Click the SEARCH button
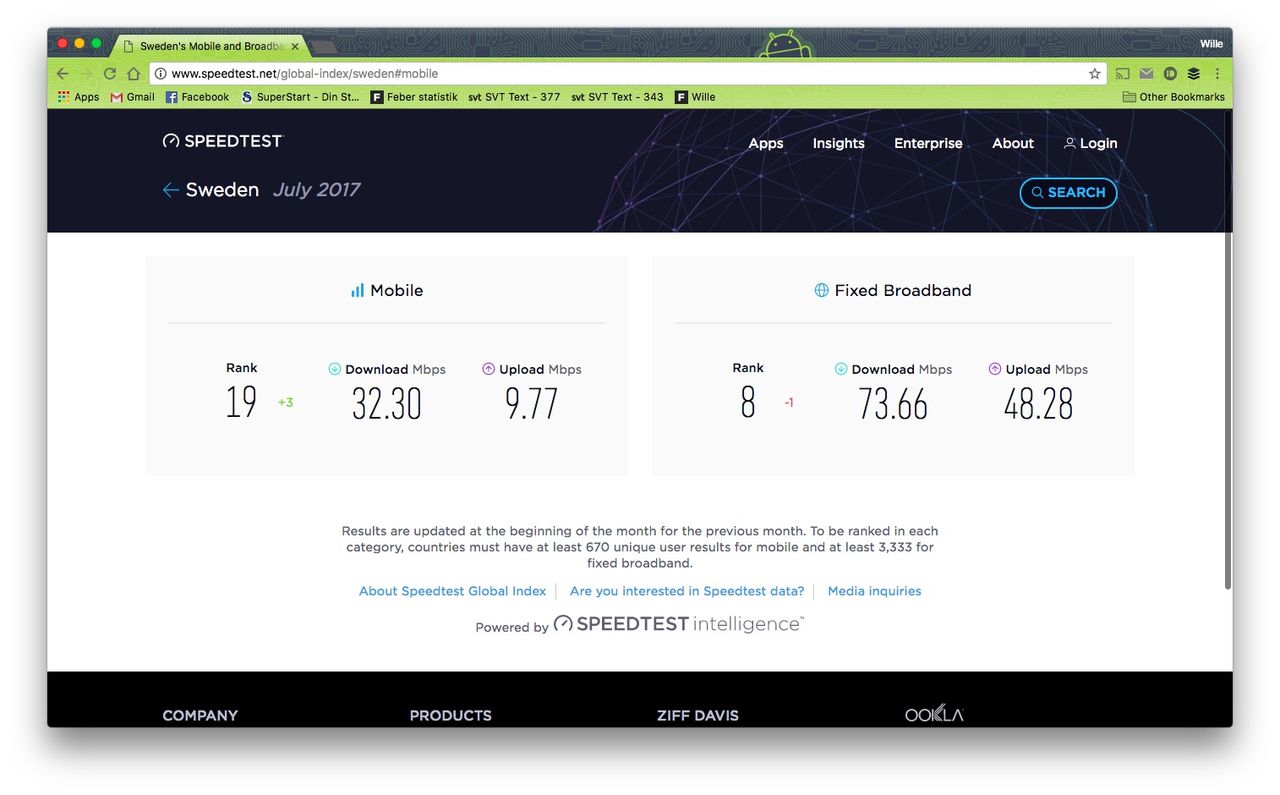The image size is (1280, 795). click(1068, 192)
